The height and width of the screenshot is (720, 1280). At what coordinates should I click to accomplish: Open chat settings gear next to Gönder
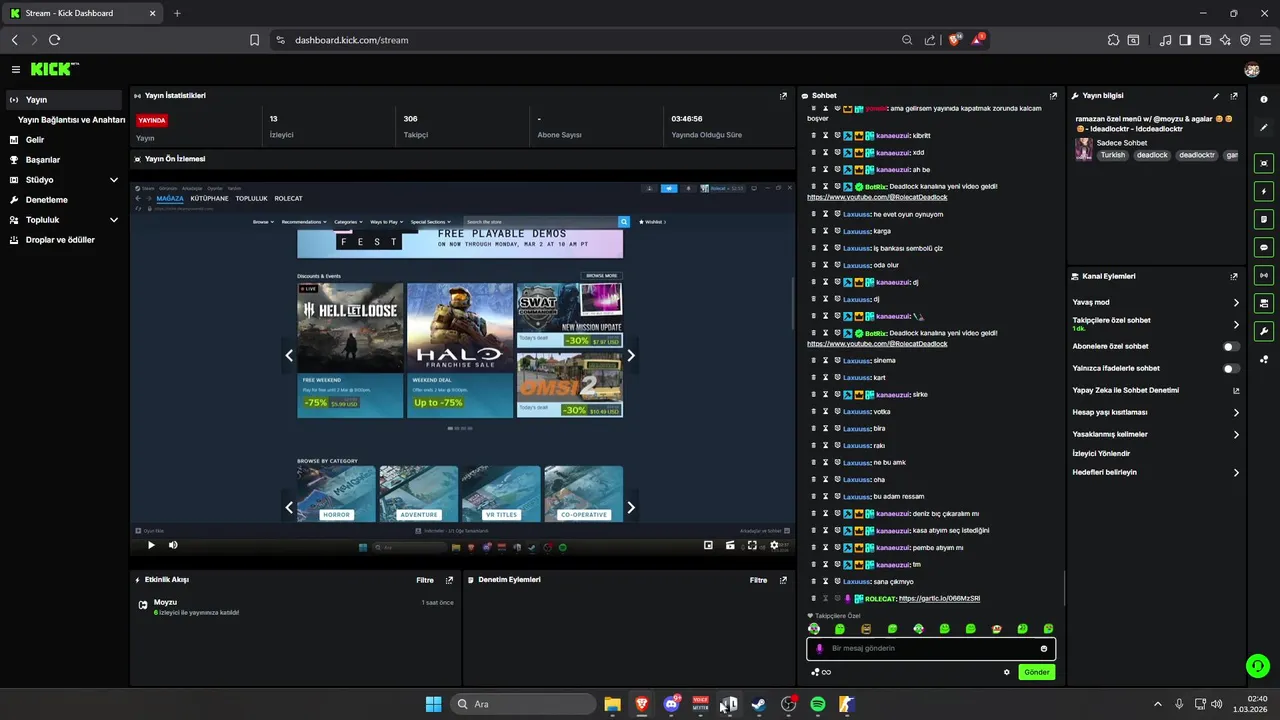pyautogui.click(x=1006, y=672)
